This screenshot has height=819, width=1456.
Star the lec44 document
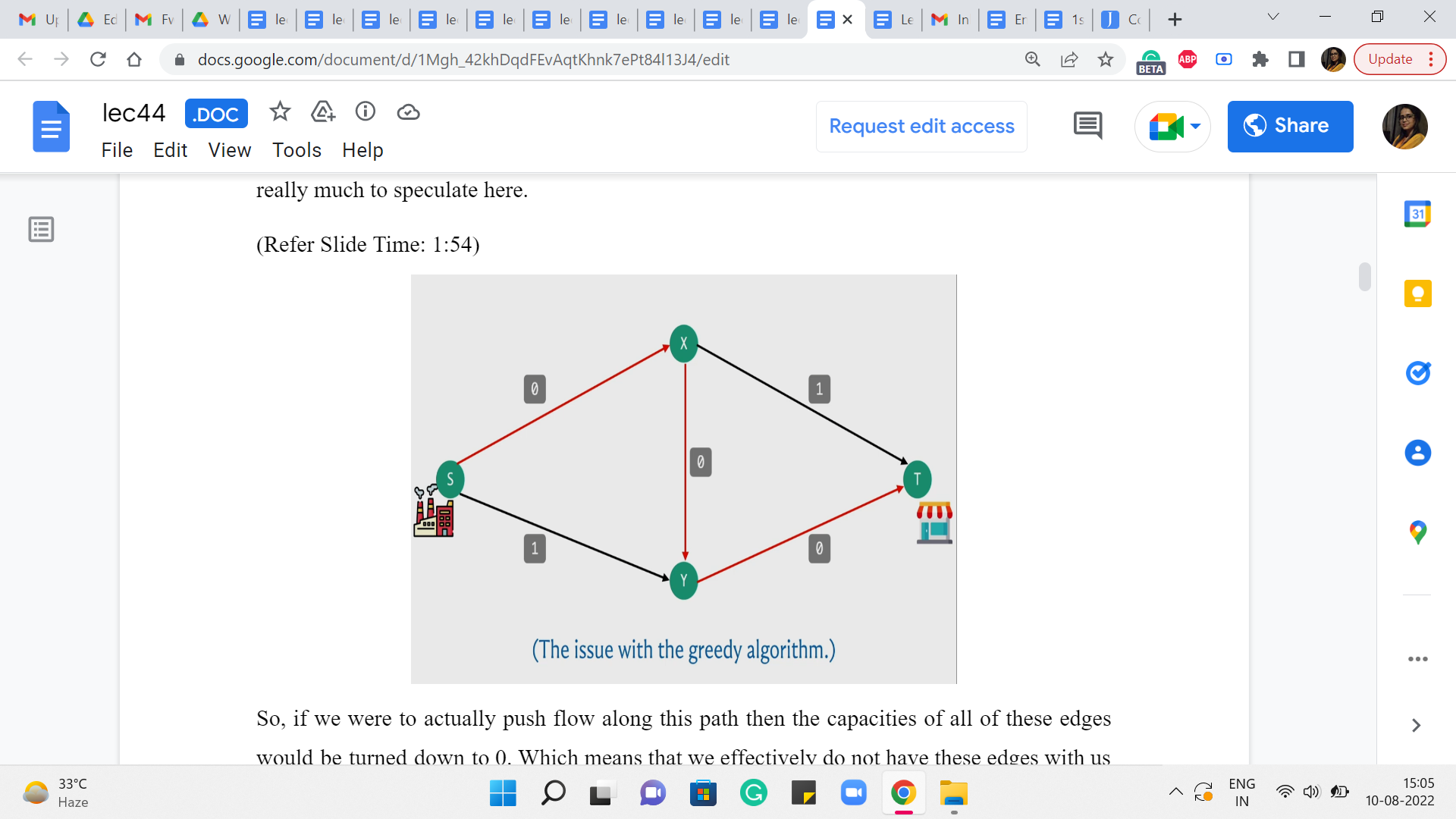280,112
